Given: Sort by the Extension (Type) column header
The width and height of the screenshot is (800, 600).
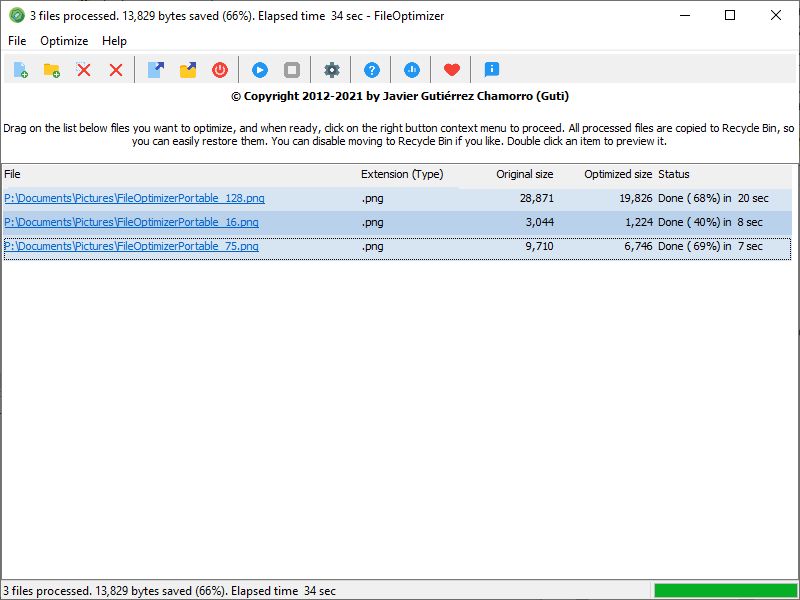Looking at the screenshot, I should (x=403, y=174).
